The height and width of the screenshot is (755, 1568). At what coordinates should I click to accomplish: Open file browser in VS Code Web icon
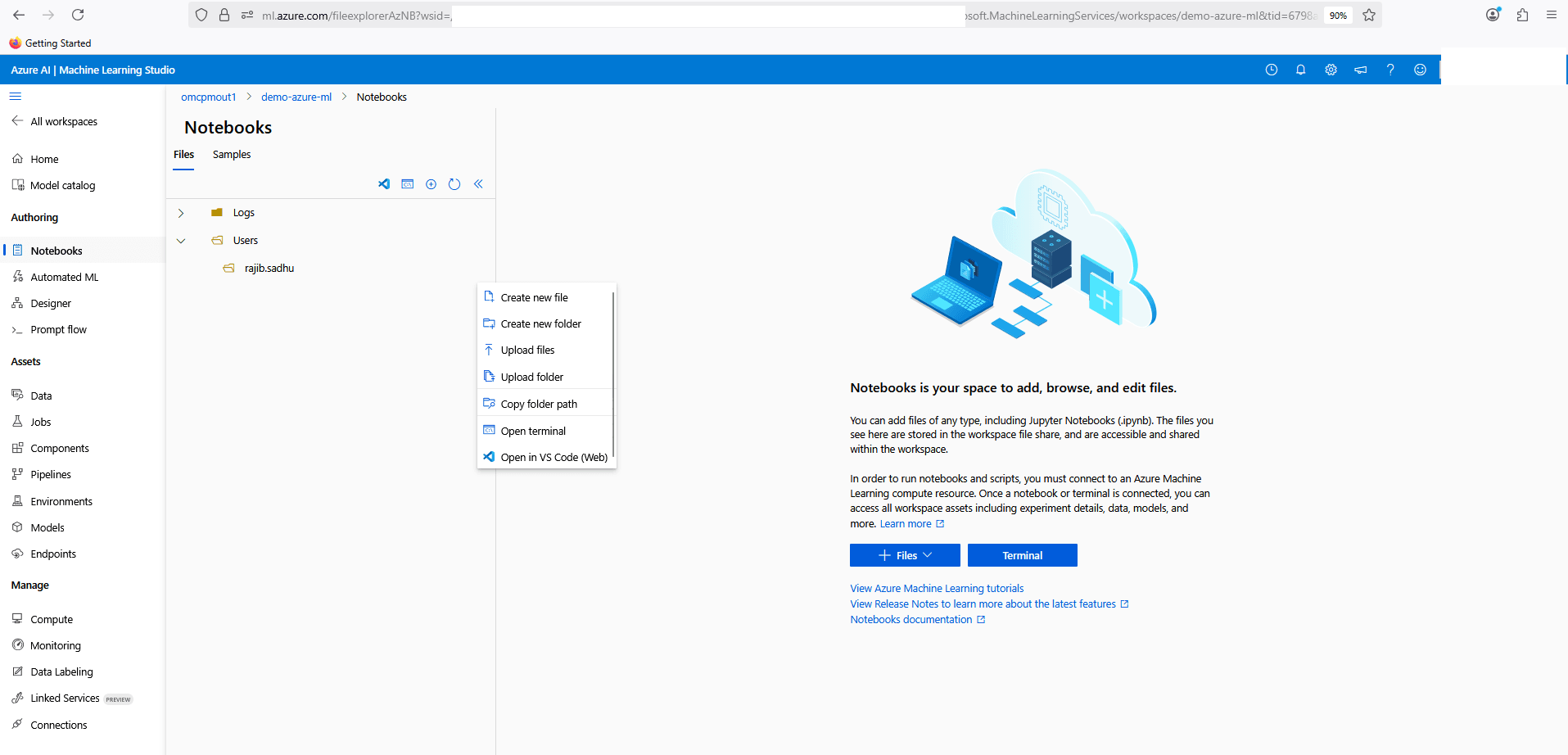click(383, 184)
